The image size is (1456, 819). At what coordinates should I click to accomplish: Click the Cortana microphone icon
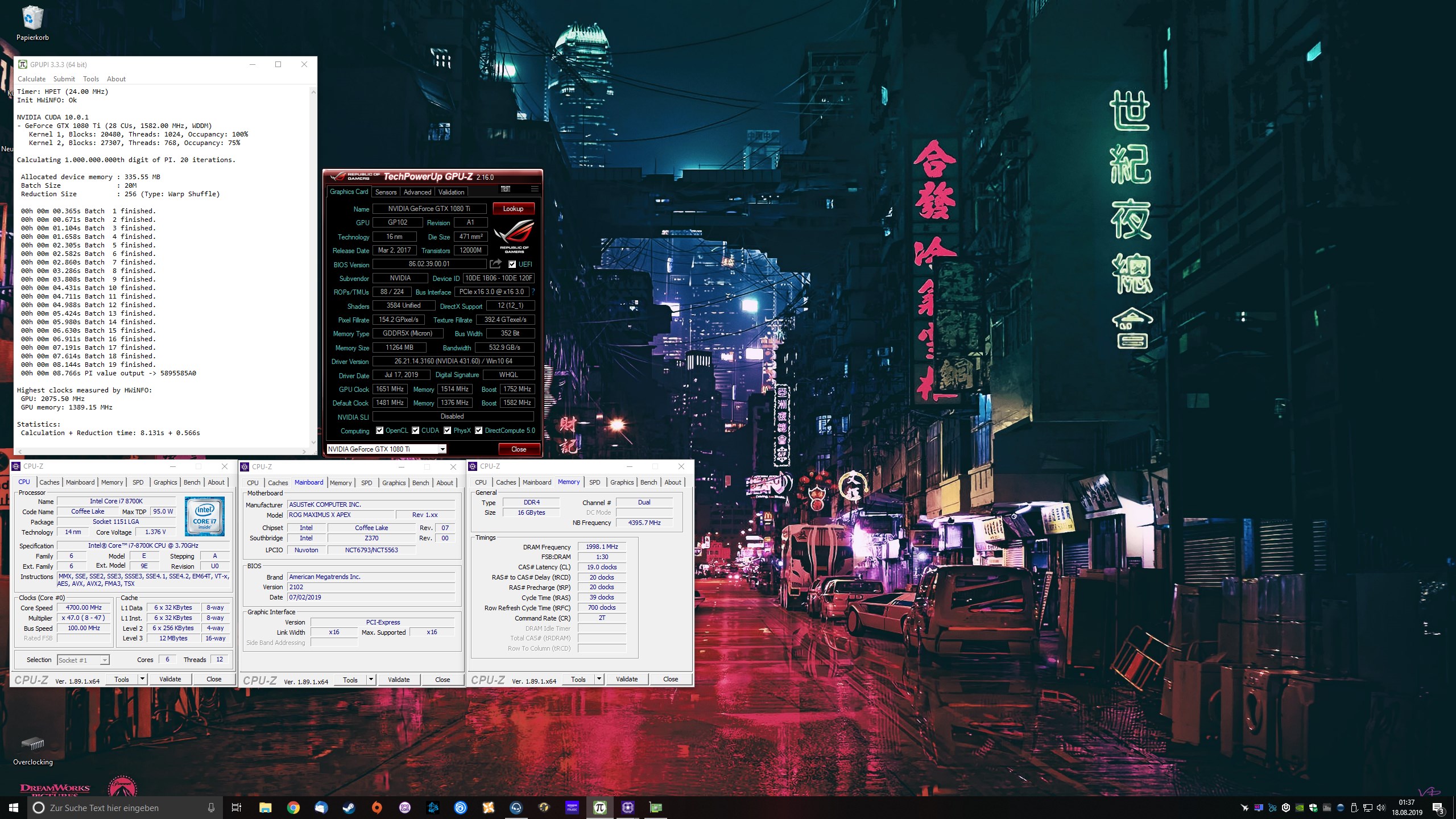click(211, 808)
